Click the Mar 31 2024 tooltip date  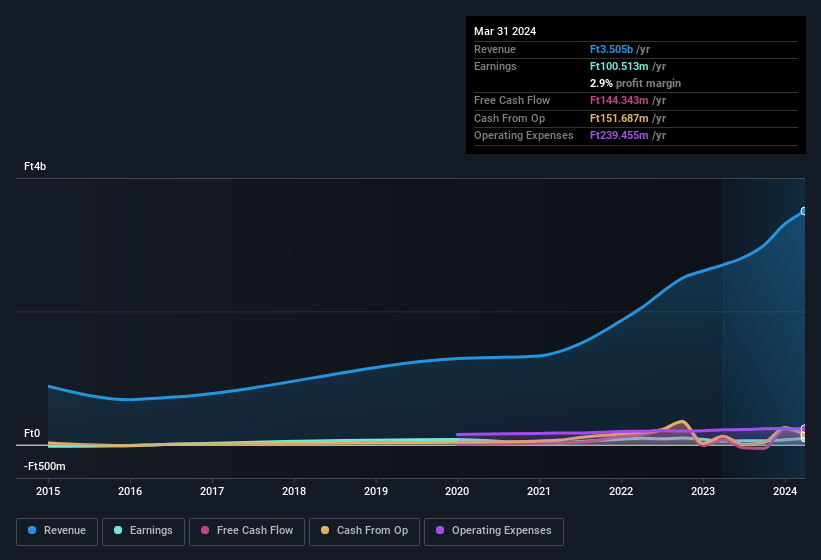pos(505,31)
